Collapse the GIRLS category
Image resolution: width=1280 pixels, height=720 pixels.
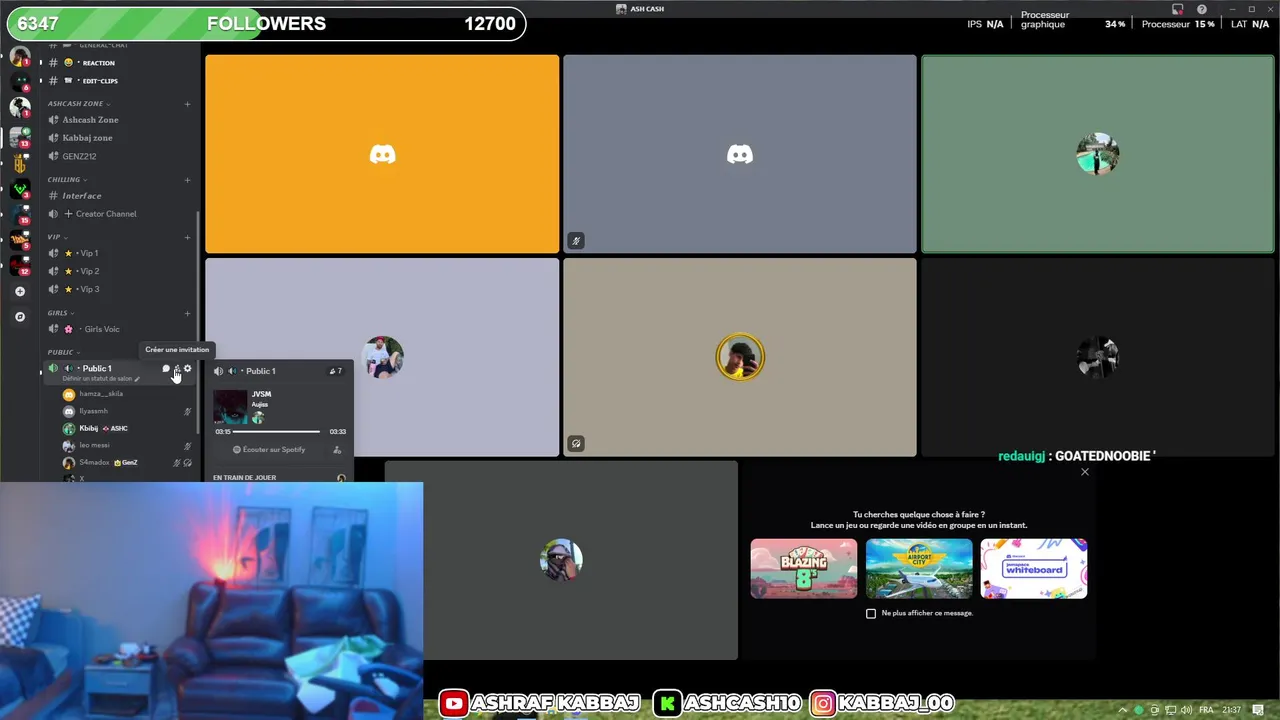tap(60, 313)
